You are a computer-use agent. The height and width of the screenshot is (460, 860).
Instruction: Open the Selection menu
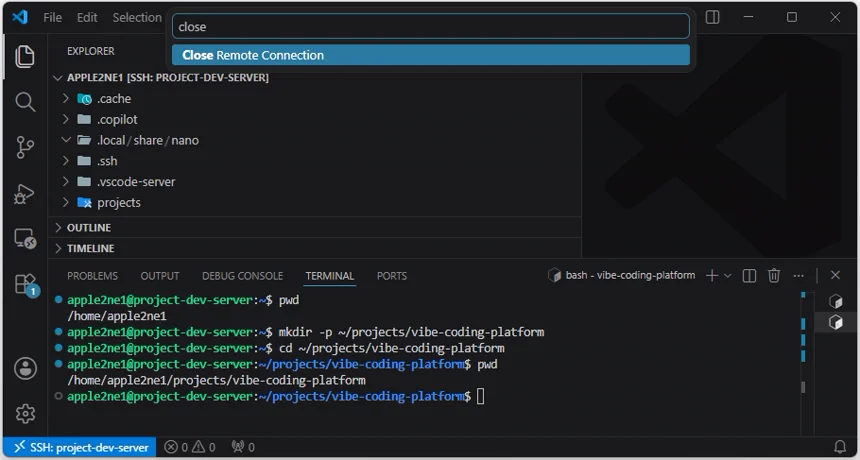137,18
